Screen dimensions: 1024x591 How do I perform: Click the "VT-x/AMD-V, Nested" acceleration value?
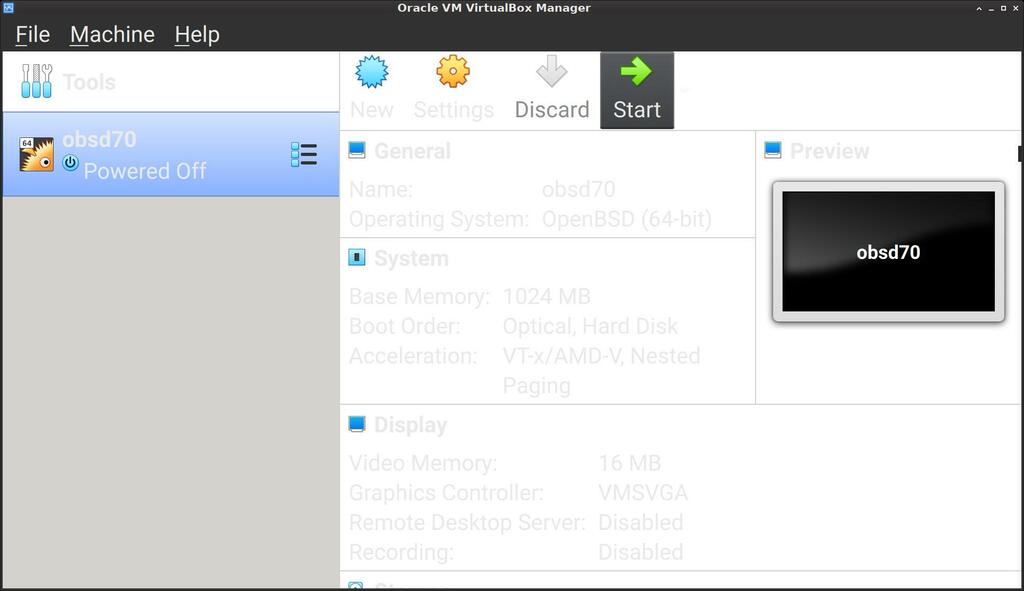point(601,356)
